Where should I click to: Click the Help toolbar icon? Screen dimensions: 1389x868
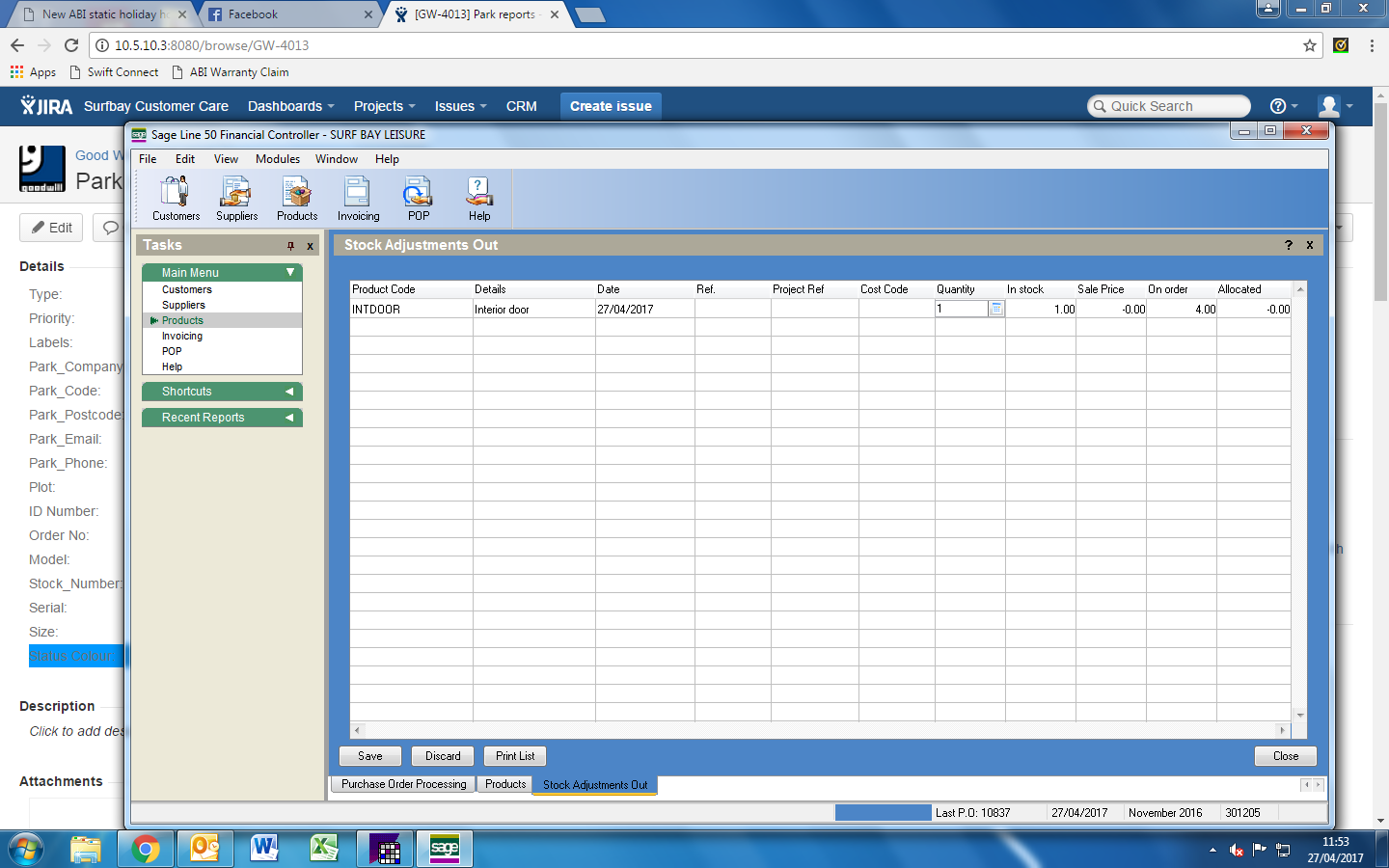pyautogui.click(x=479, y=198)
